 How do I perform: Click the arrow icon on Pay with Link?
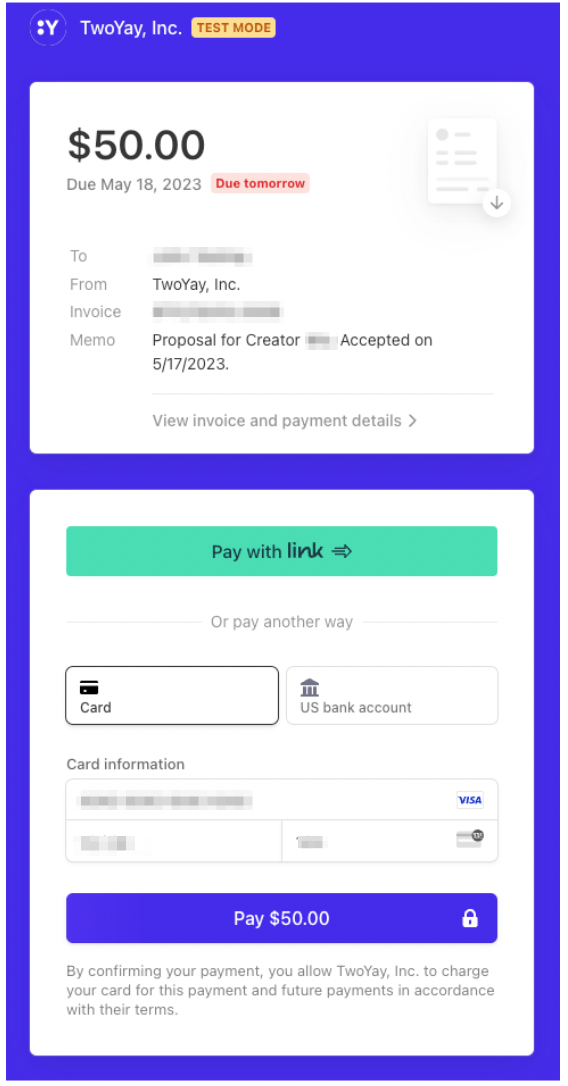click(341, 551)
